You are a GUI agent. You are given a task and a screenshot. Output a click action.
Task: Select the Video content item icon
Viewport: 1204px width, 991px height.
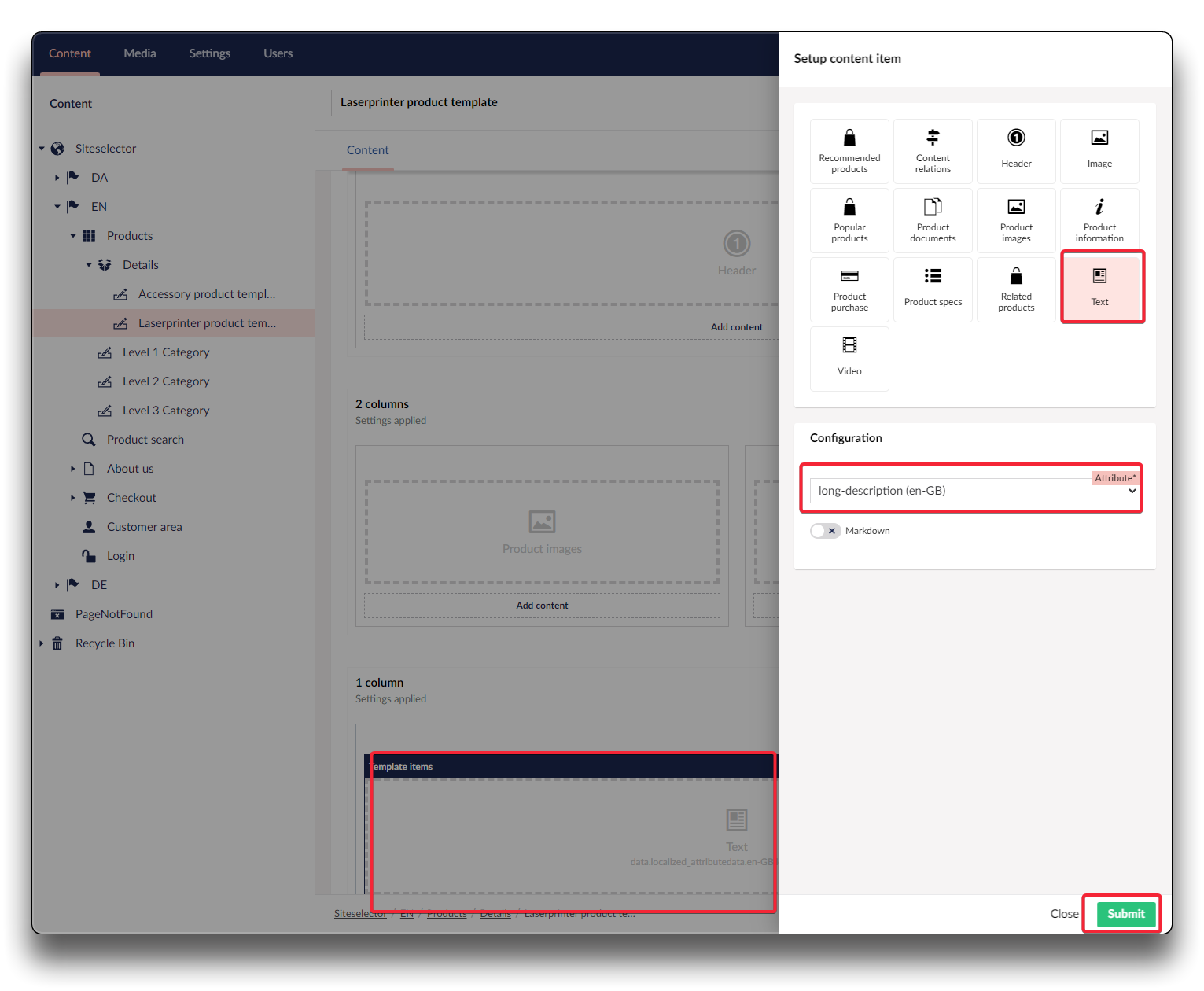tap(849, 346)
